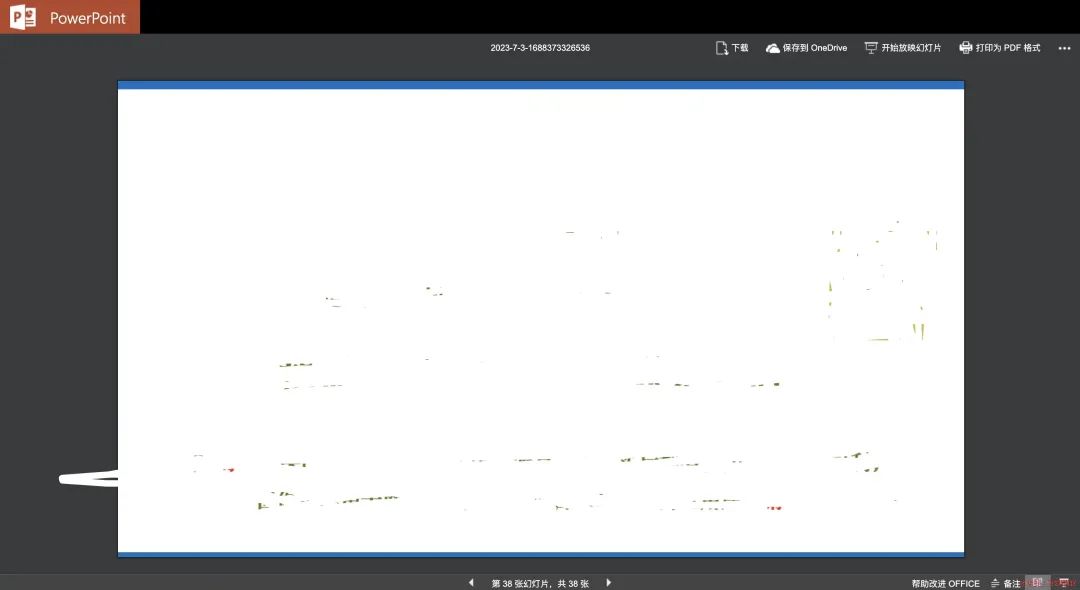Select the editing view icon in status bar
The height and width of the screenshot is (590, 1080).
pos(1037,582)
